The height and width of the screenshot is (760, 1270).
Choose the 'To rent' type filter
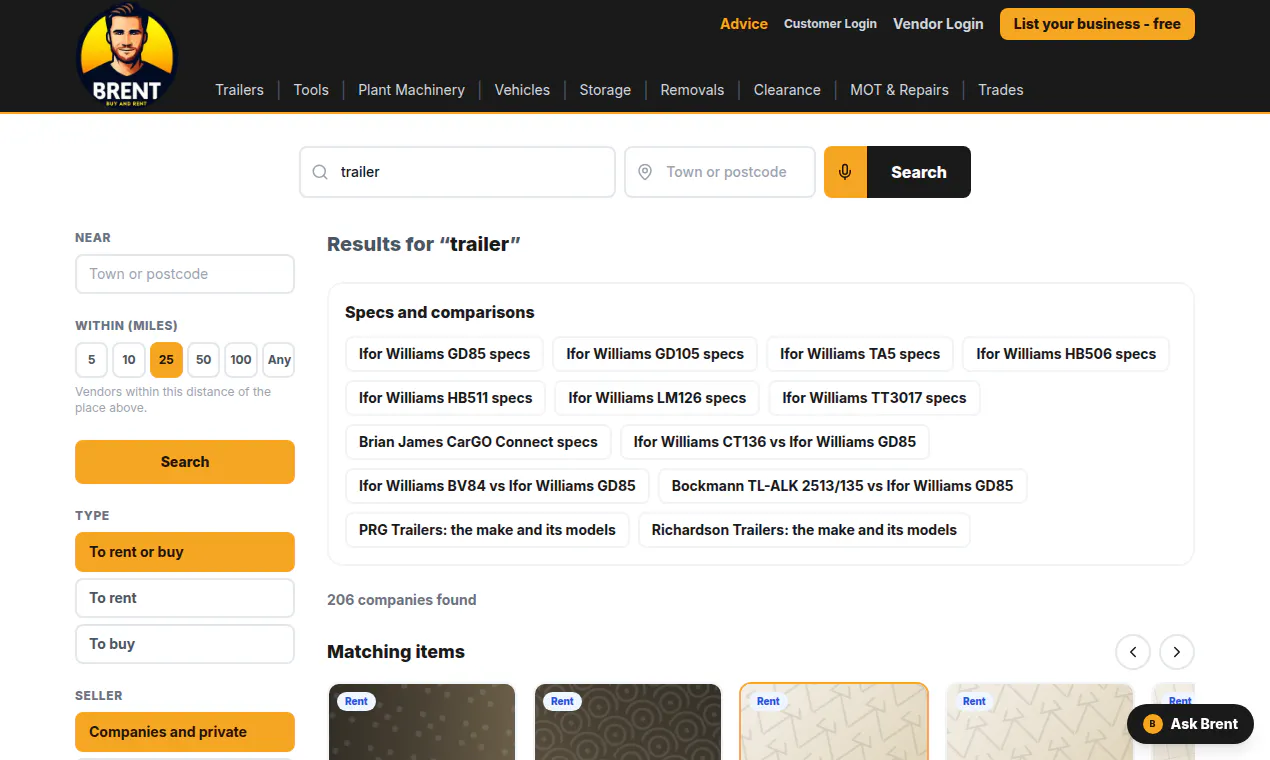(x=185, y=598)
